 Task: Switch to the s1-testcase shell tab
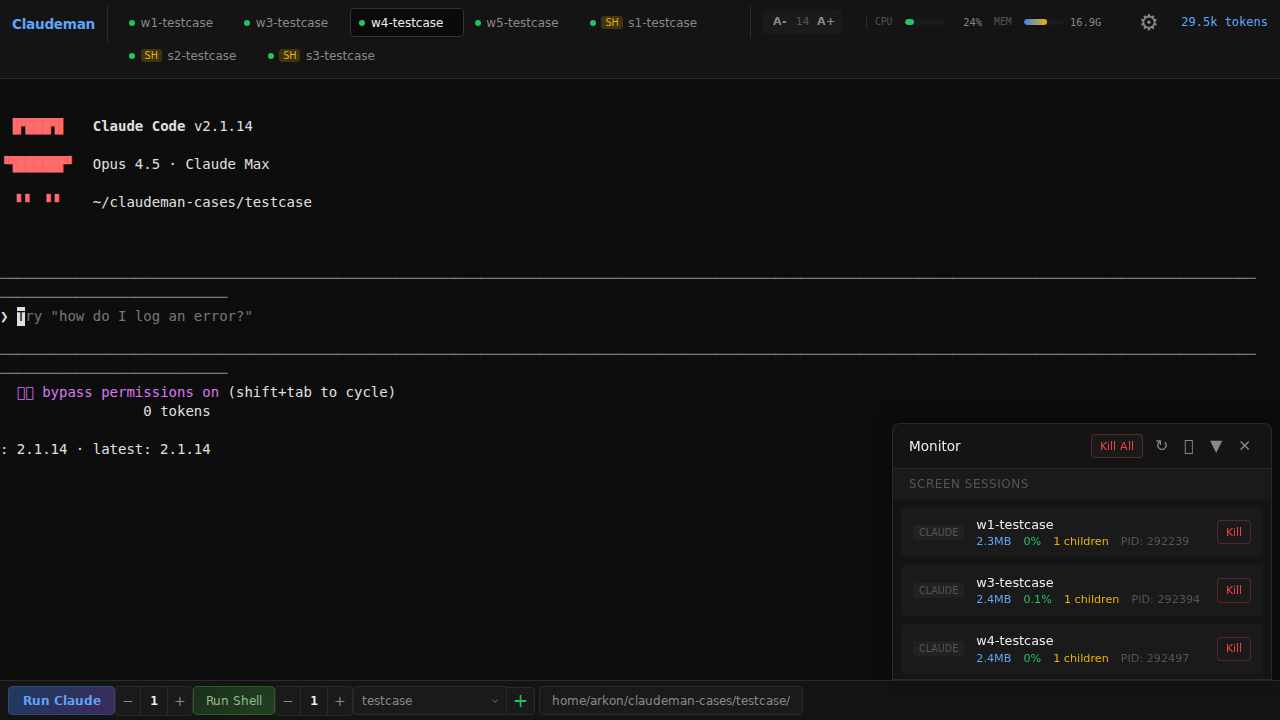tap(643, 22)
